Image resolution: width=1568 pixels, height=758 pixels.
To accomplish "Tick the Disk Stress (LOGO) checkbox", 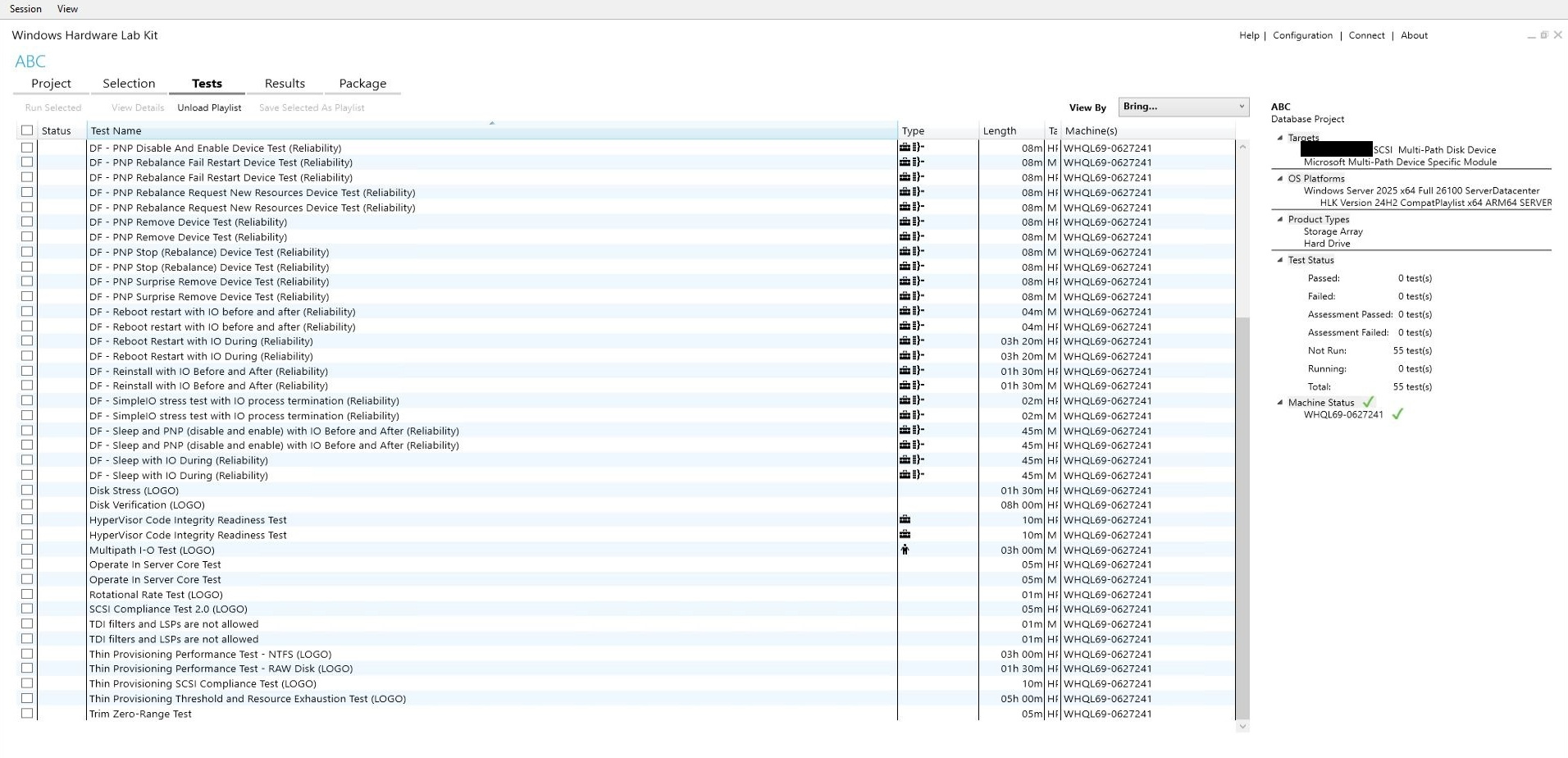I will (x=27, y=490).
